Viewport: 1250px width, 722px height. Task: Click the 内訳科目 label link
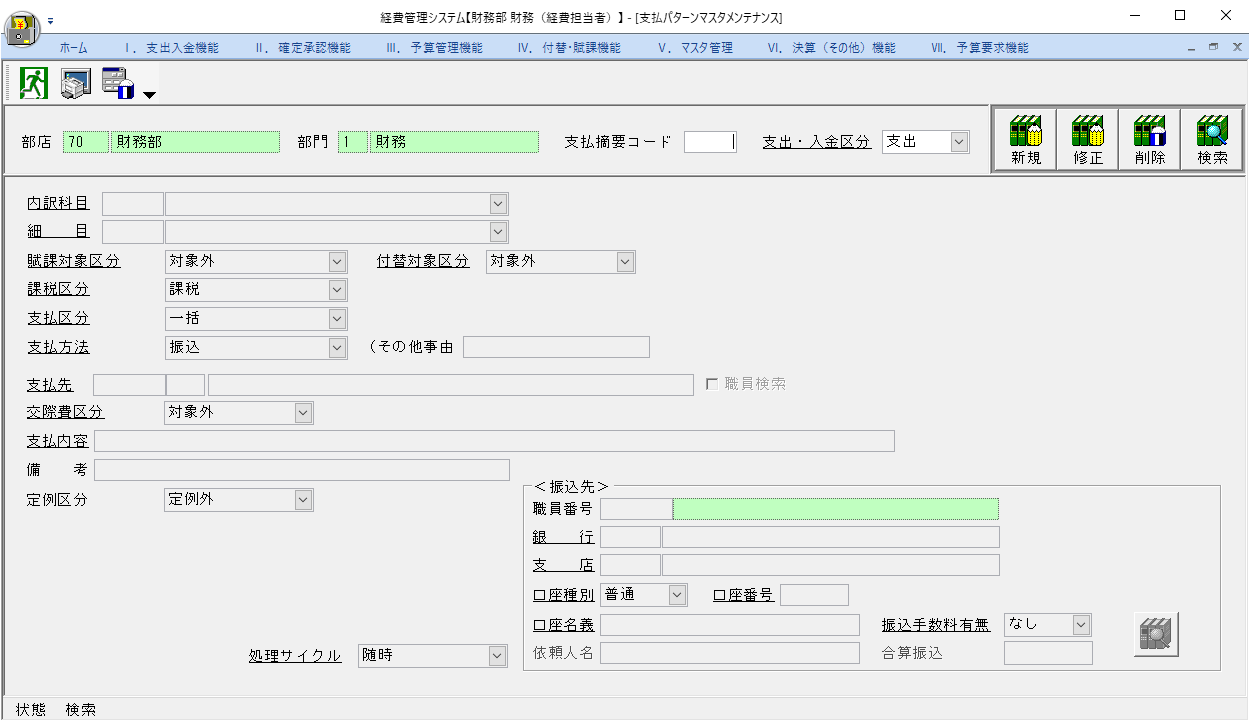pos(58,203)
